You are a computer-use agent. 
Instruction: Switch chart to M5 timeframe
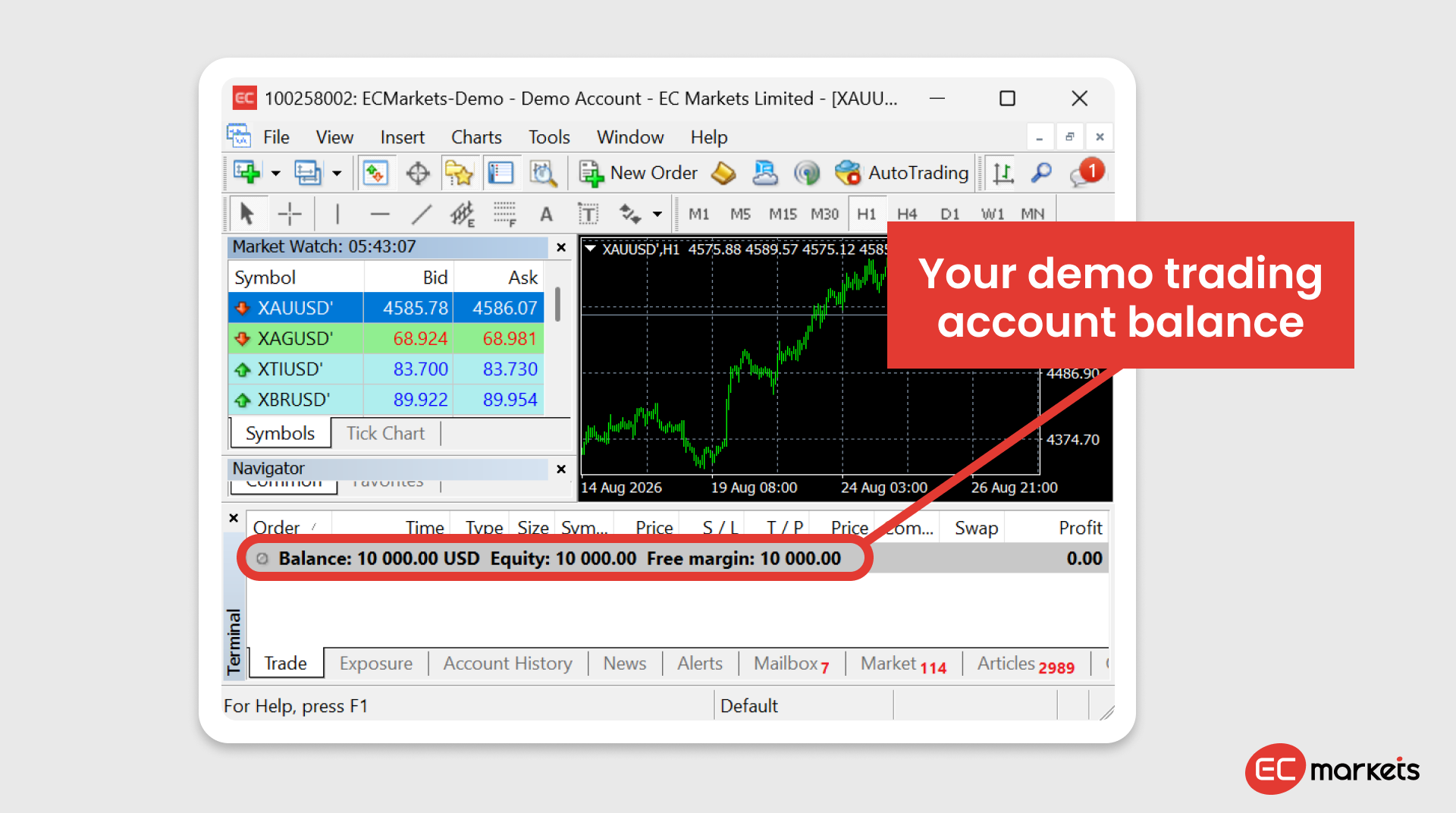point(740,214)
